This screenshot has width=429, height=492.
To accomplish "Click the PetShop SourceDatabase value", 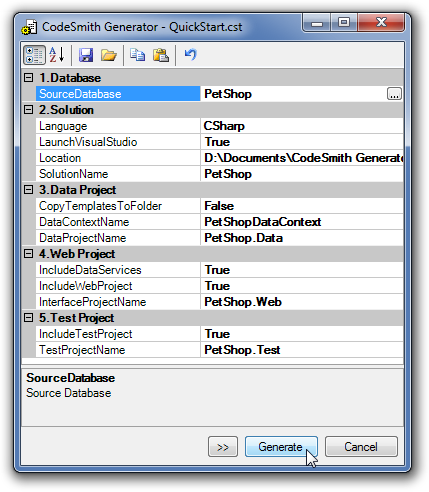I will point(228,94).
